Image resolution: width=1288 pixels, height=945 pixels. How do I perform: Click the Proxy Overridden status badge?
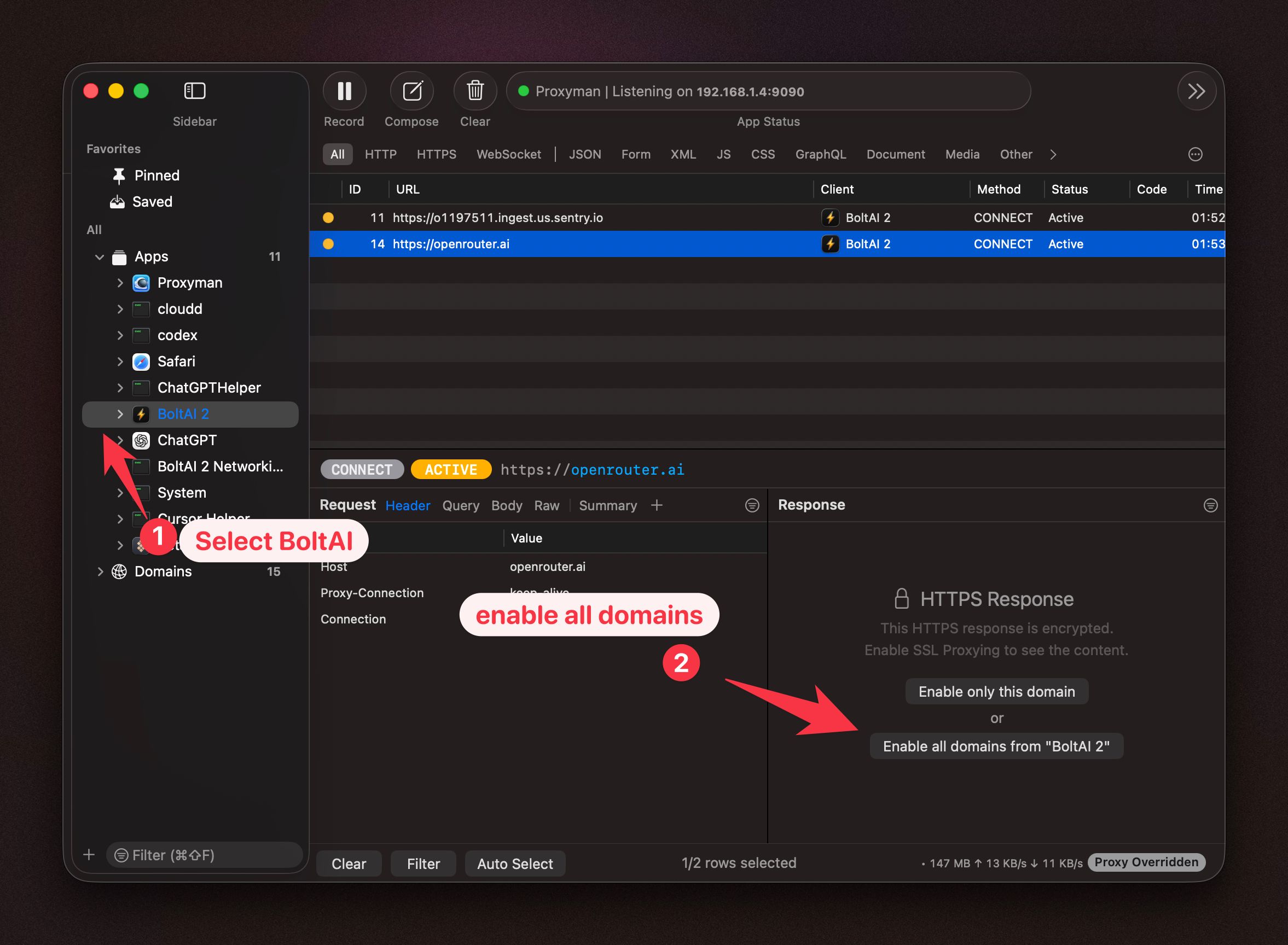tap(1146, 862)
